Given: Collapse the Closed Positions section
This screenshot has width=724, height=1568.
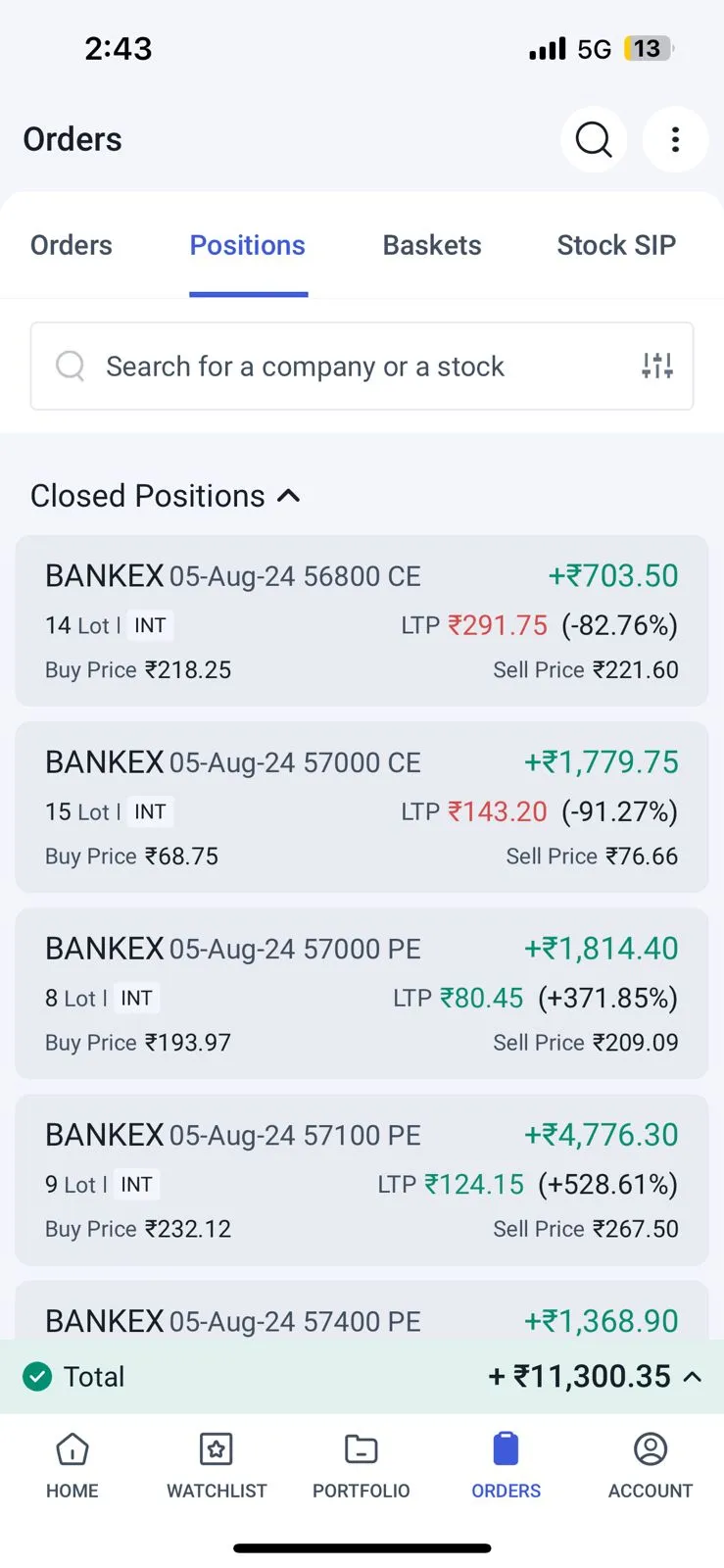Looking at the screenshot, I should click(289, 496).
